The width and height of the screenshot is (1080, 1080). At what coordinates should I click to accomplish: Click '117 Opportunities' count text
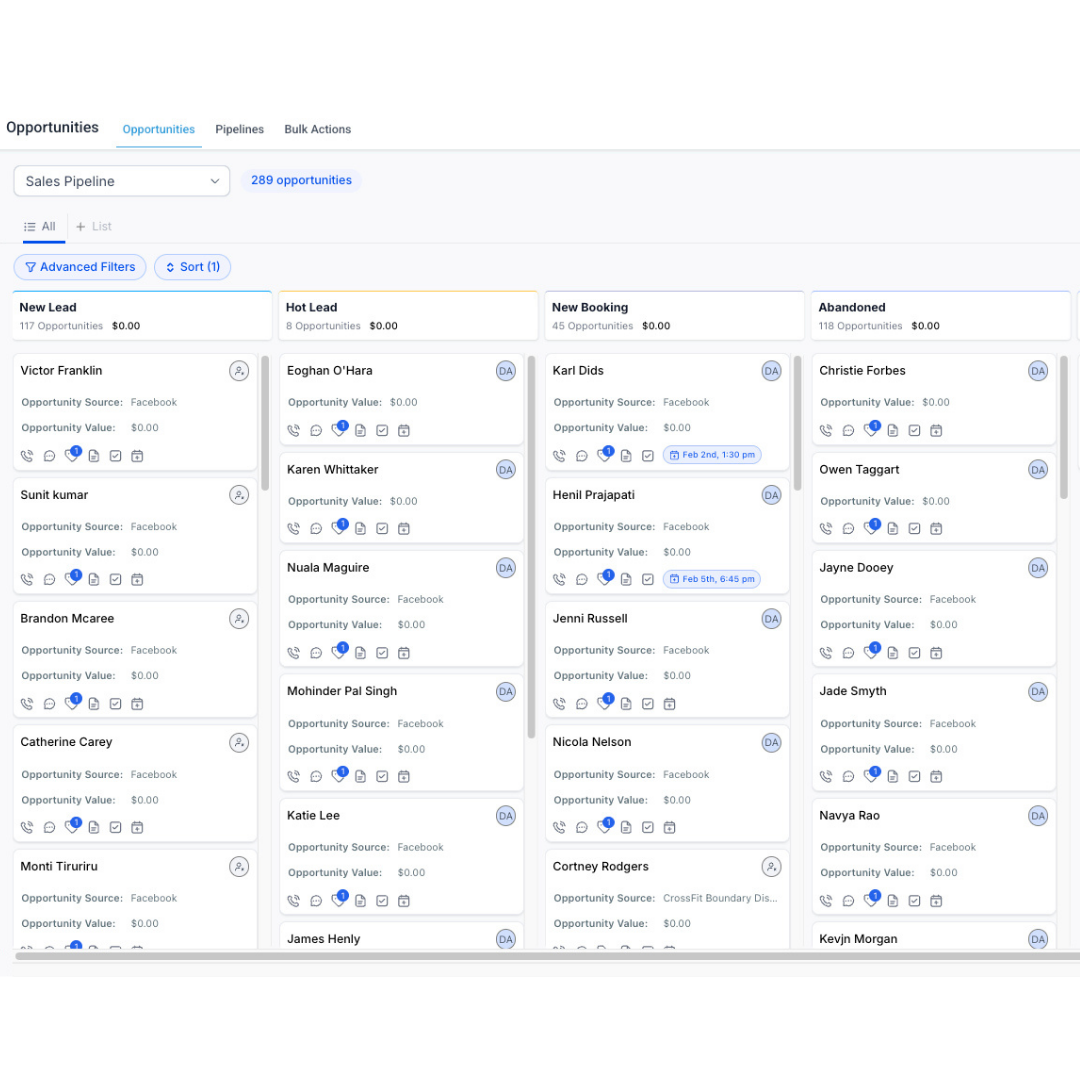point(61,326)
